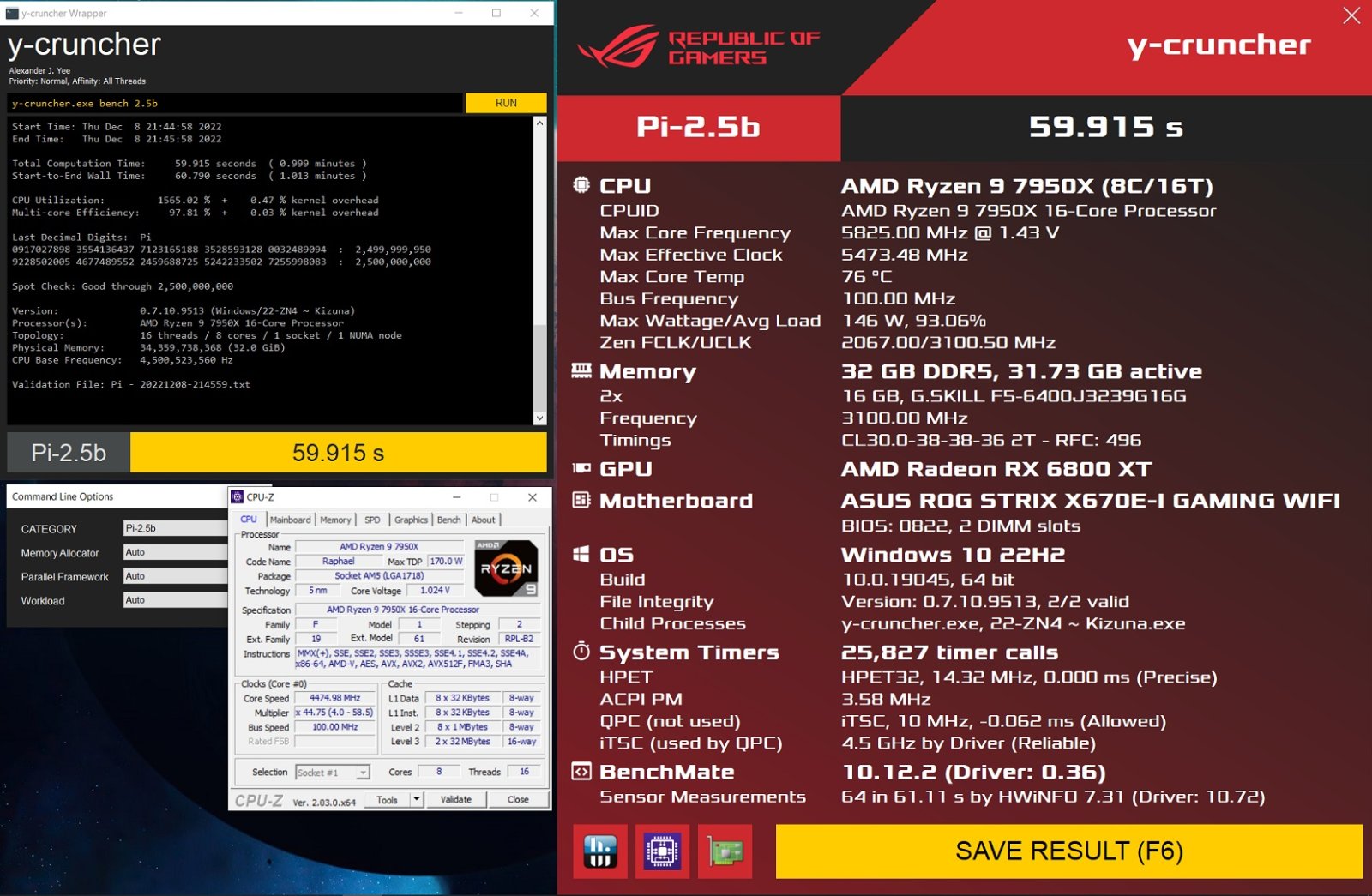1372x896 pixels.
Task: Click the Motherboard section icon
Action: (581, 500)
